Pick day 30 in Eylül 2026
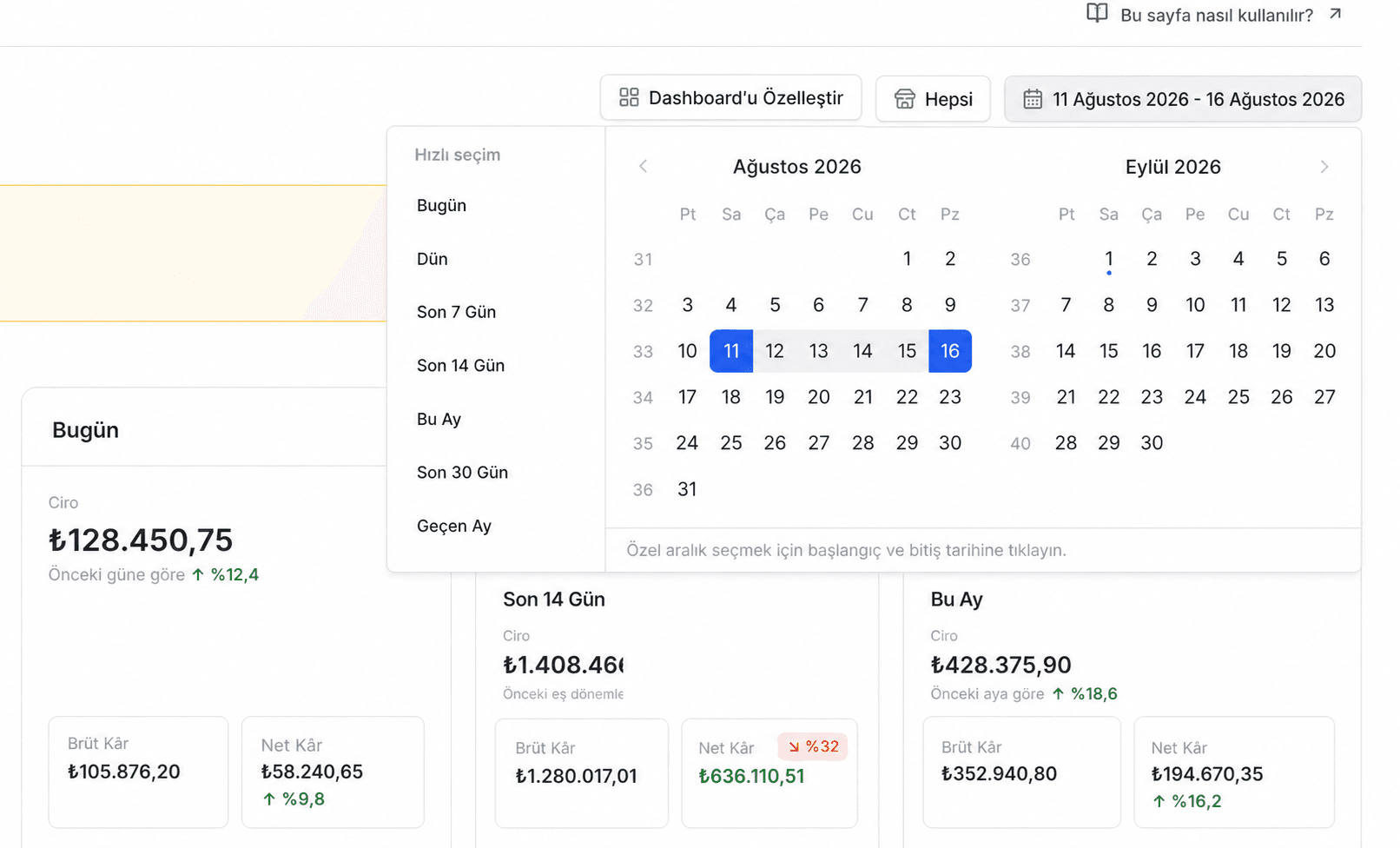The image size is (1400, 848). (1152, 443)
